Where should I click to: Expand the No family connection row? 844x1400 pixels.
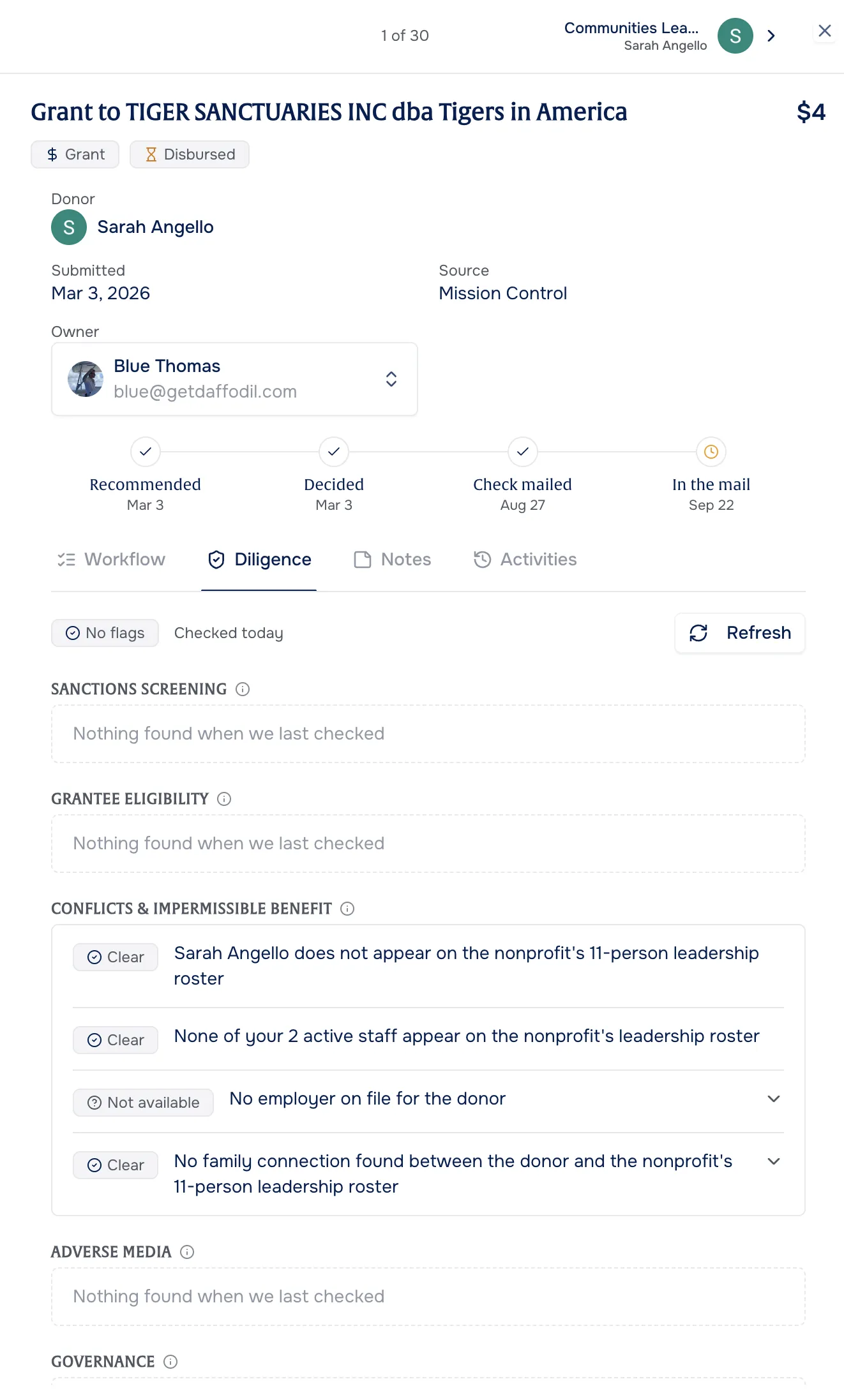774,1161
